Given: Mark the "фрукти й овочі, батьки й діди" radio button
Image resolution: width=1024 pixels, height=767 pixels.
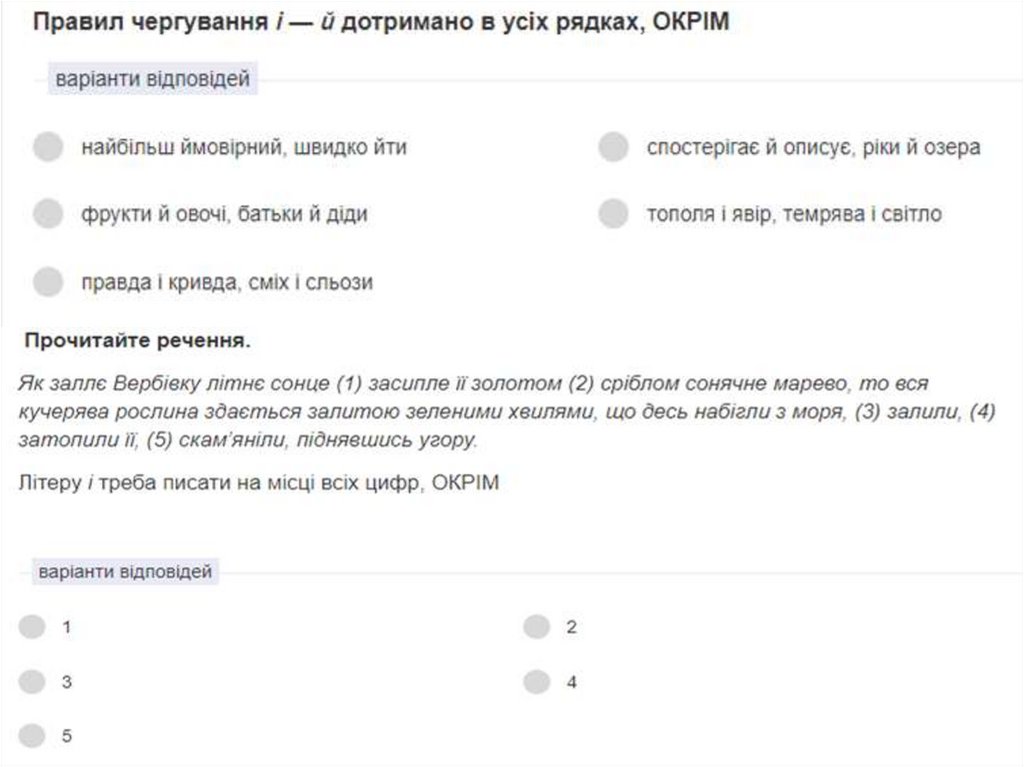Looking at the screenshot, I should (48, 214).
